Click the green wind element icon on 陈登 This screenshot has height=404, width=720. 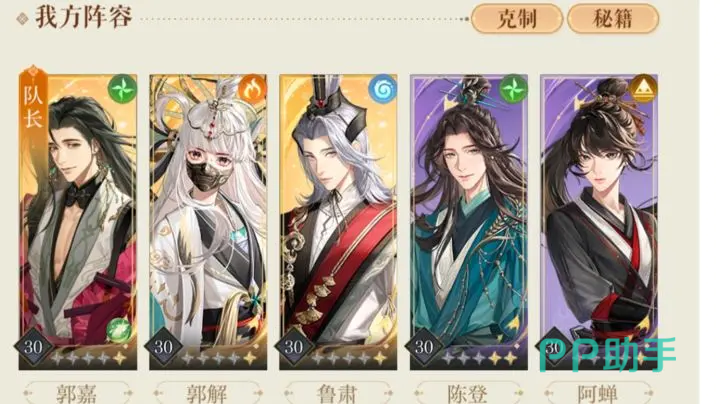coord(512,89)
